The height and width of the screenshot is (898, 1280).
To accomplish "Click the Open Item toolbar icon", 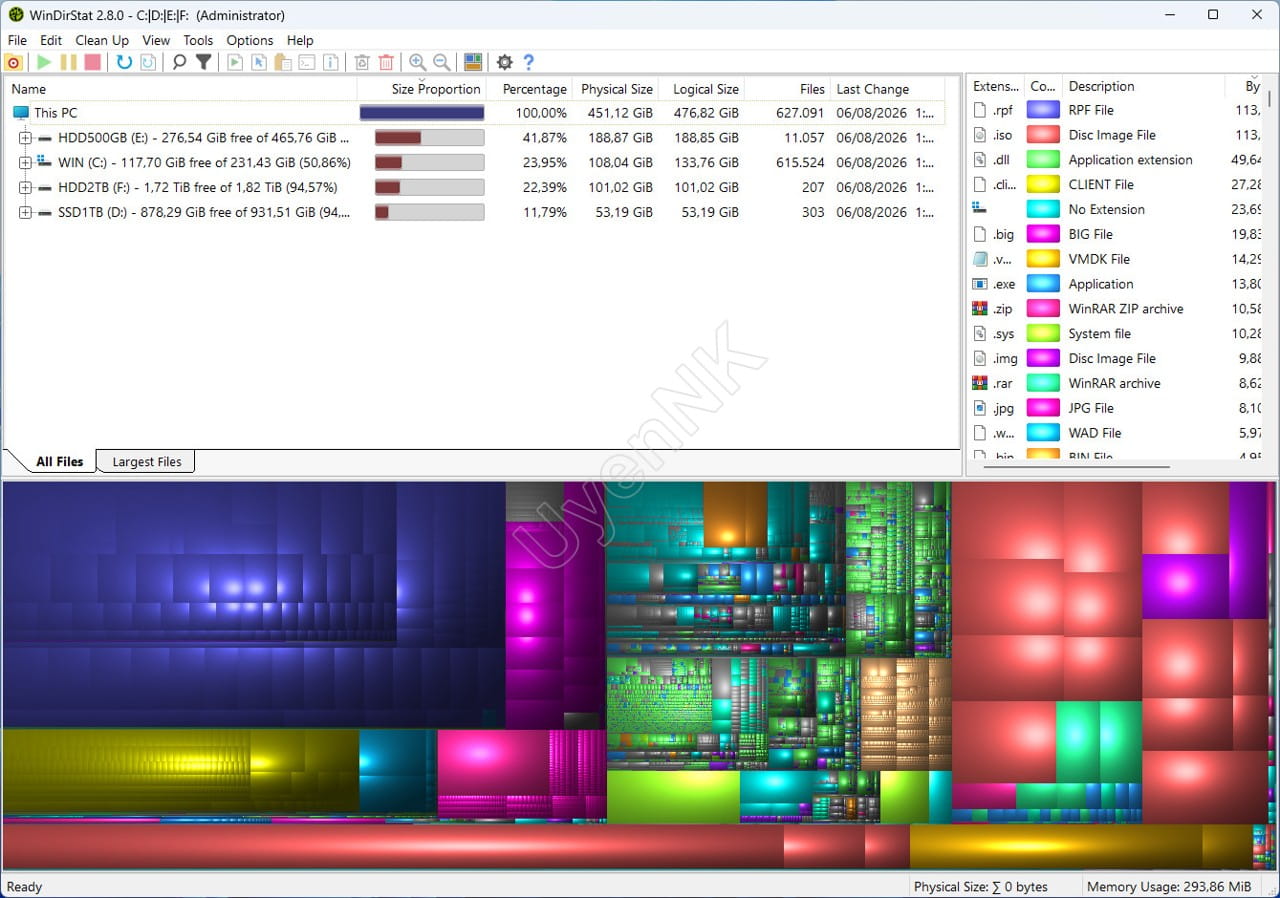I will [235, 62].
